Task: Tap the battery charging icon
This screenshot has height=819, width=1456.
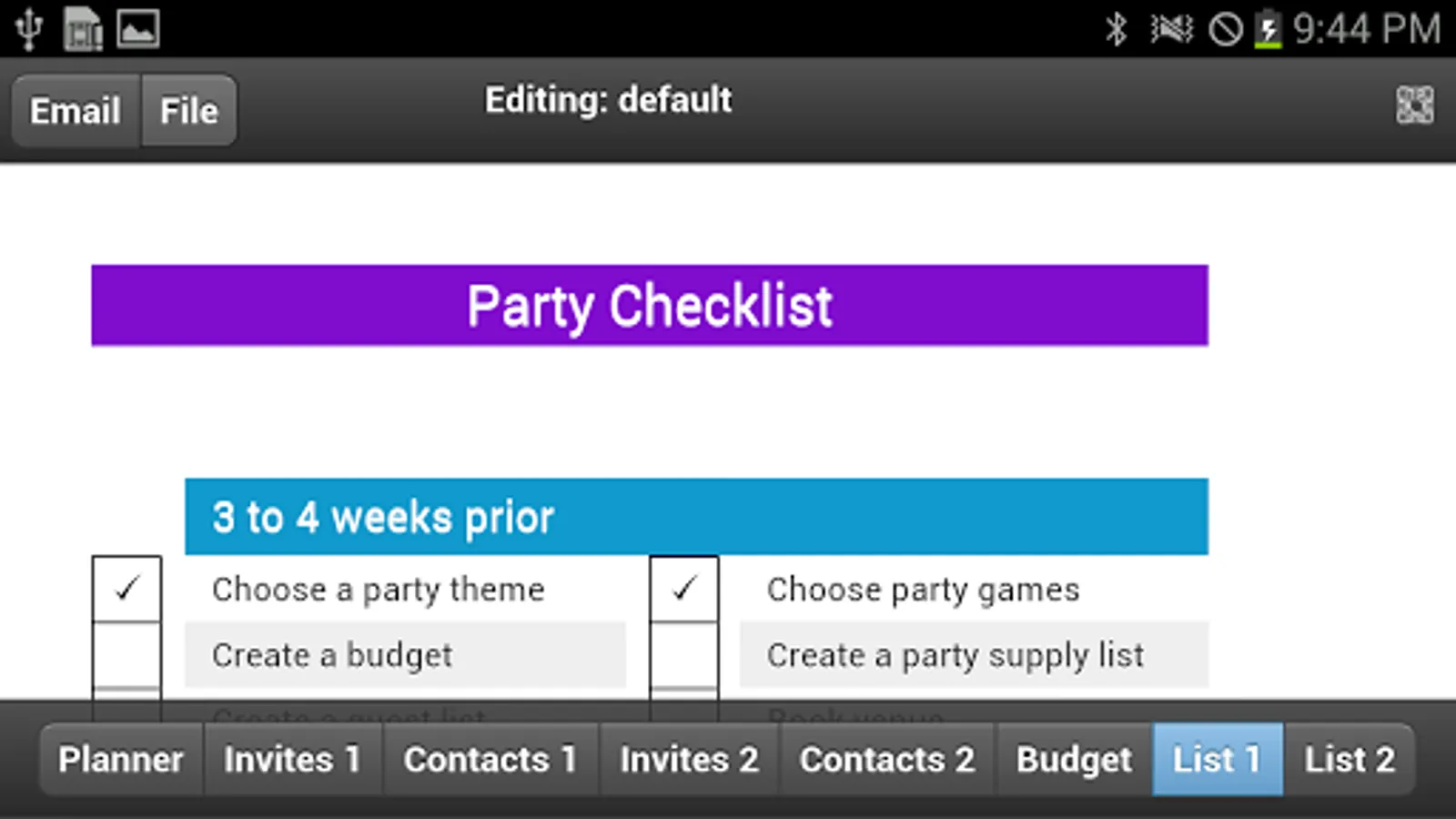Action: coord(1268,29)
